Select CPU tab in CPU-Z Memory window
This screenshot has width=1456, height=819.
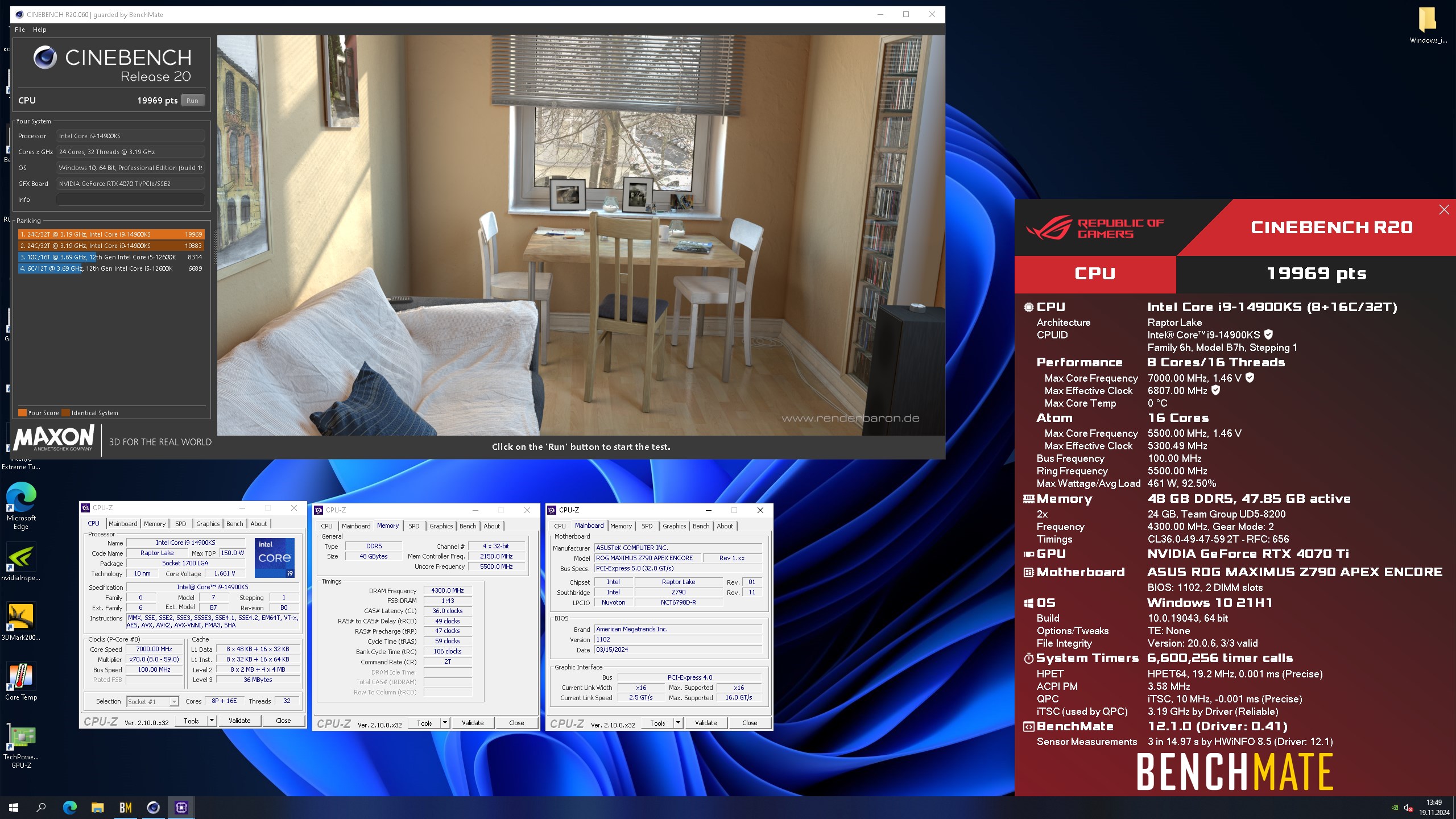coord(326,526)
